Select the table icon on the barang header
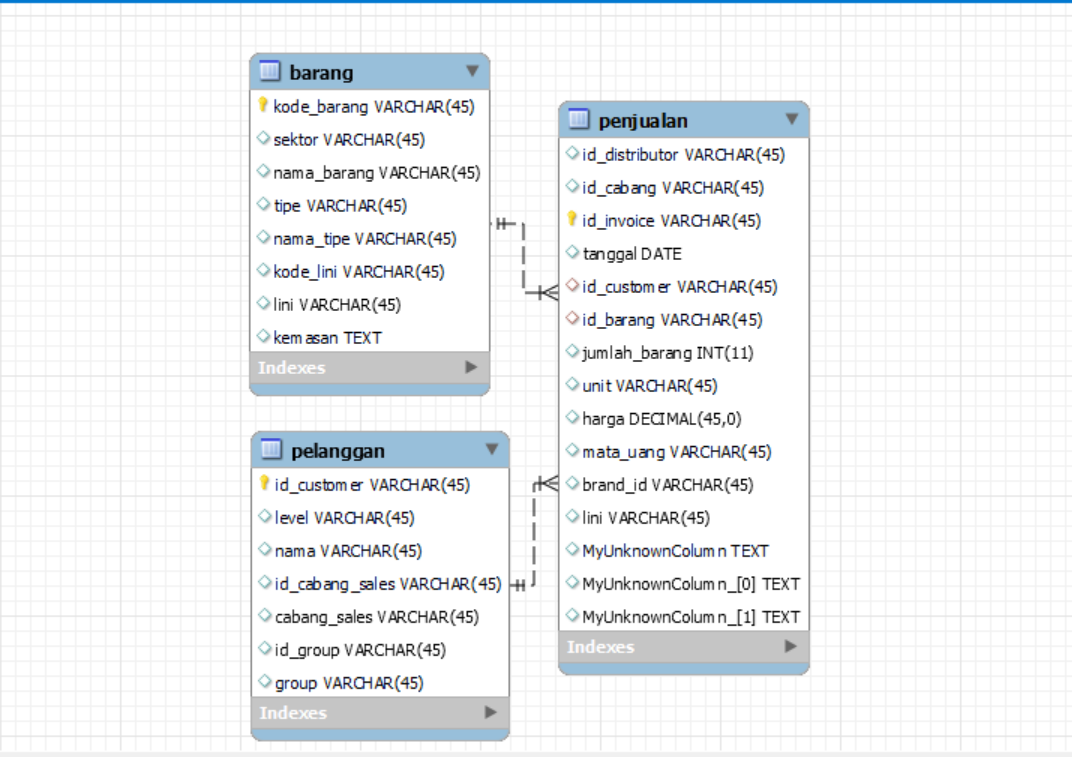The width and height of the screenshot is (1072, 757). point(268,71)
